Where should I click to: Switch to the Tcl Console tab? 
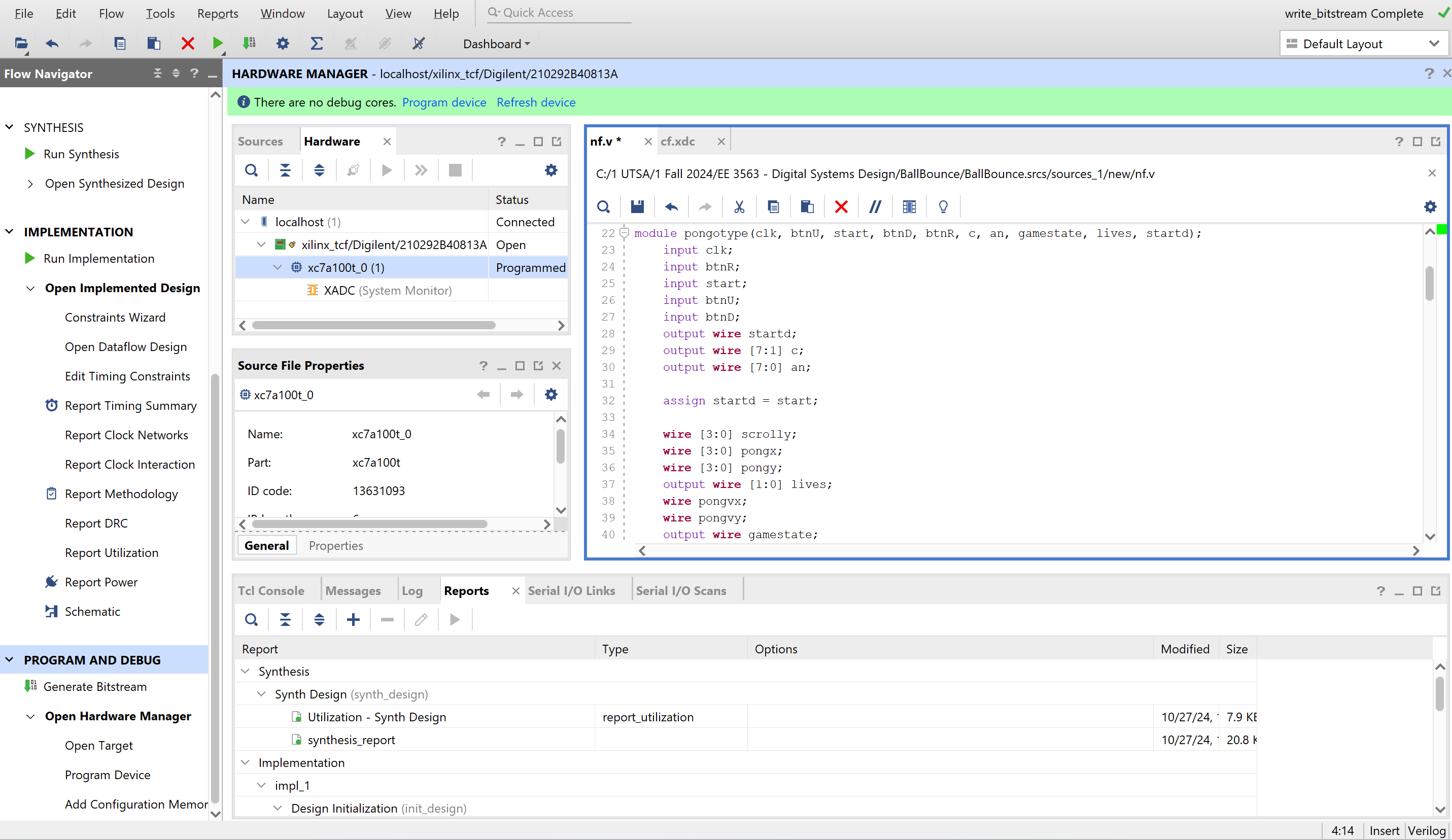coord(271,590)
